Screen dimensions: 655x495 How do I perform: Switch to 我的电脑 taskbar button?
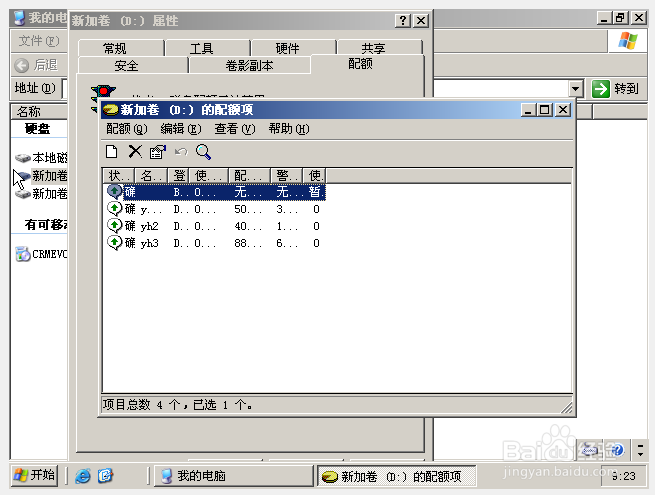tap(234, 476)
